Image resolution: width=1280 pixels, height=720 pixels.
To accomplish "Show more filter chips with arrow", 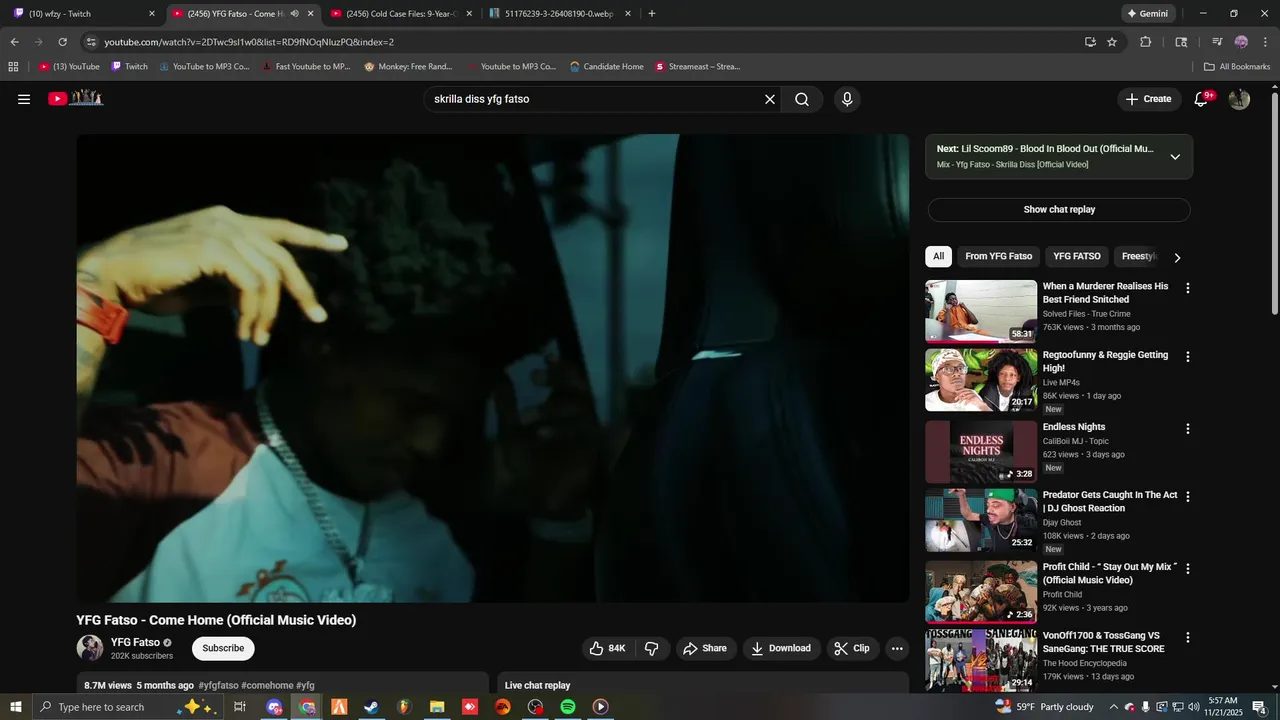I will [x=1177, y=257].
